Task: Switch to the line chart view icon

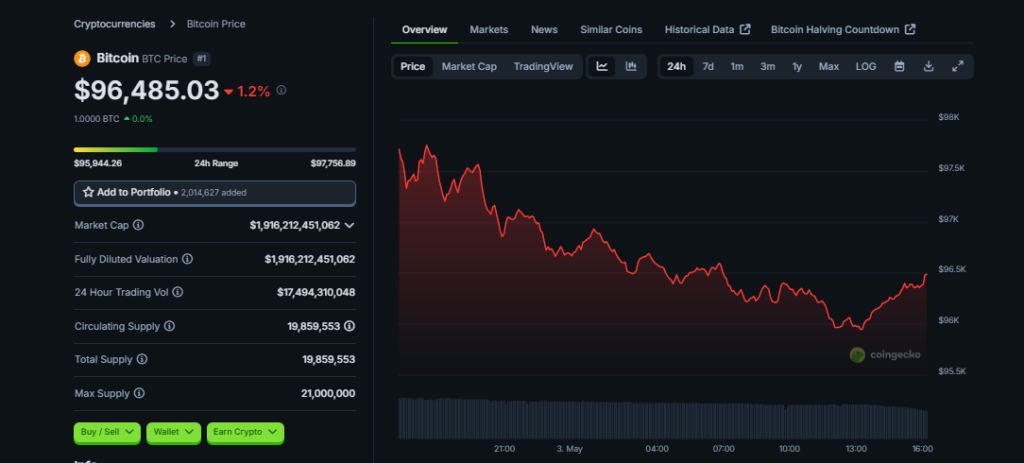Action: coord(602,67)
